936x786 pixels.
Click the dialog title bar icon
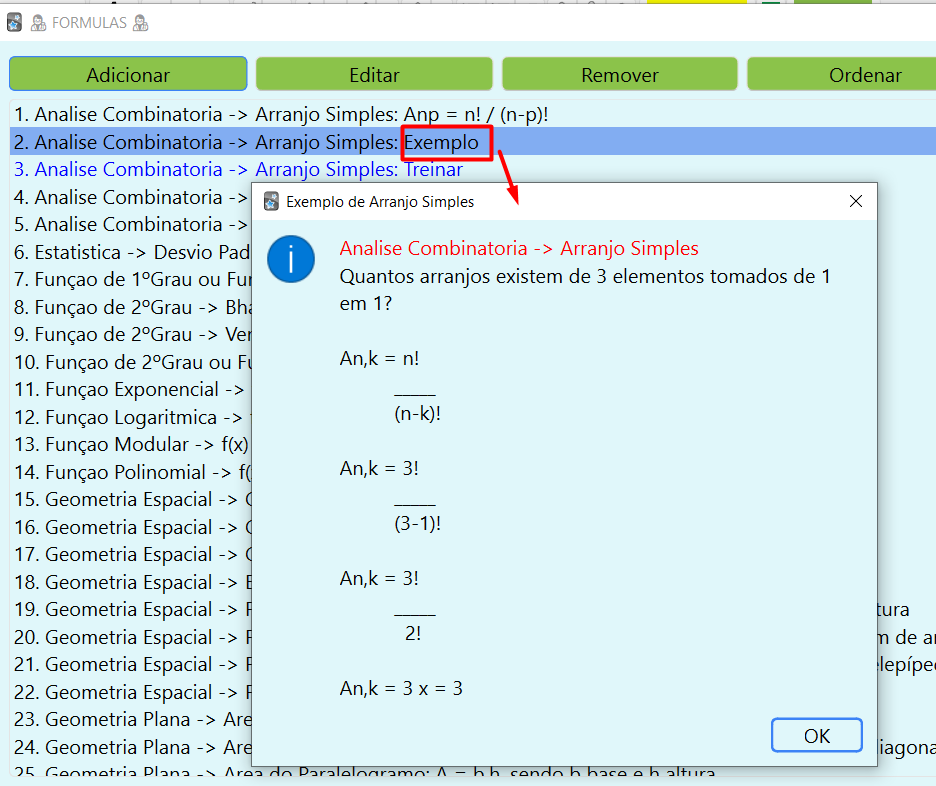tap(271, 202)
